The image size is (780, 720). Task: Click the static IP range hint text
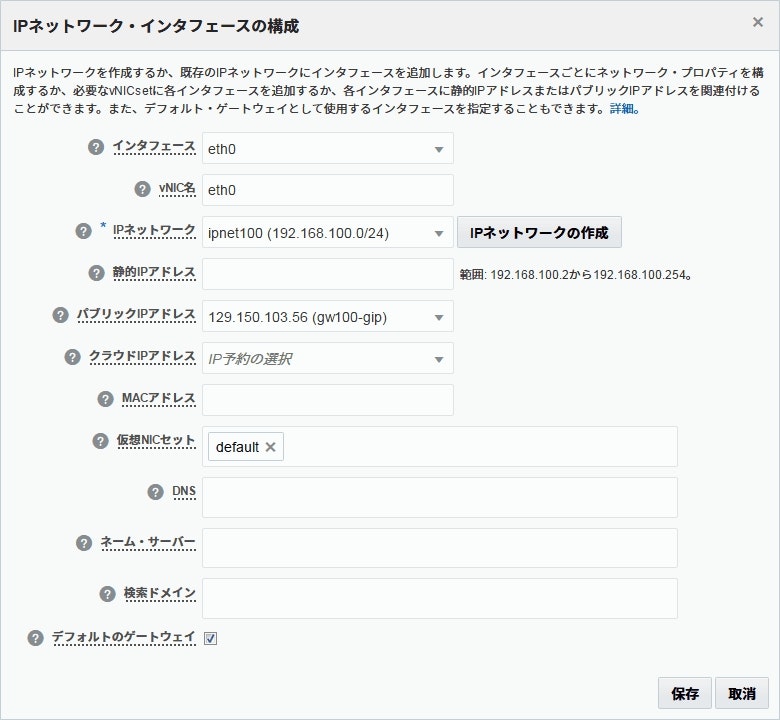[576, 274]
